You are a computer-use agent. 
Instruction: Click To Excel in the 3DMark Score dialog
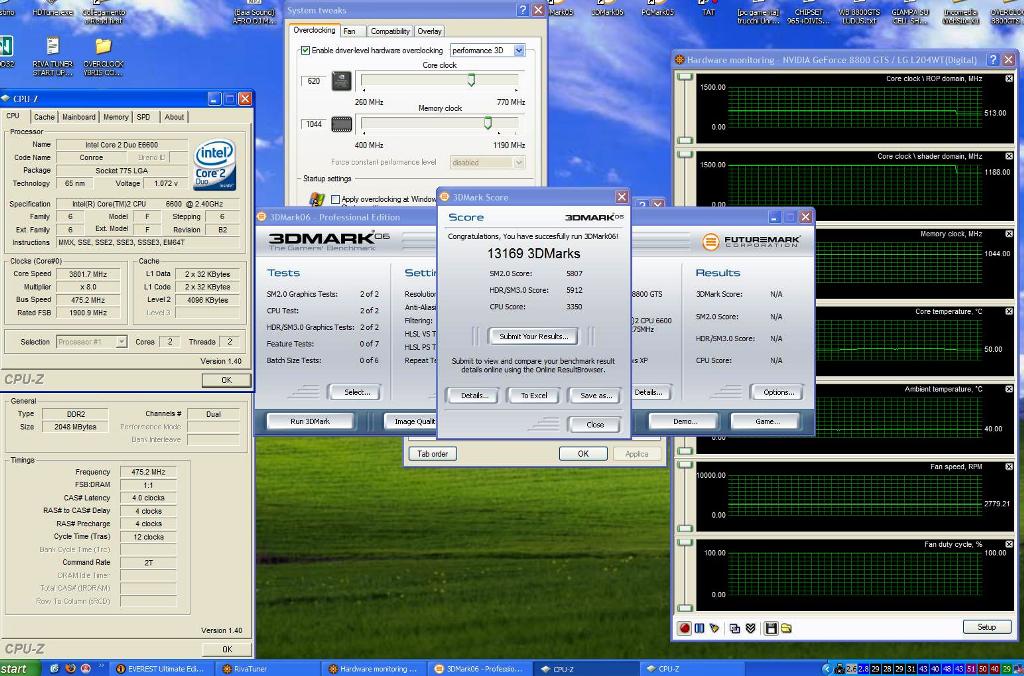[x=534, y=395]
